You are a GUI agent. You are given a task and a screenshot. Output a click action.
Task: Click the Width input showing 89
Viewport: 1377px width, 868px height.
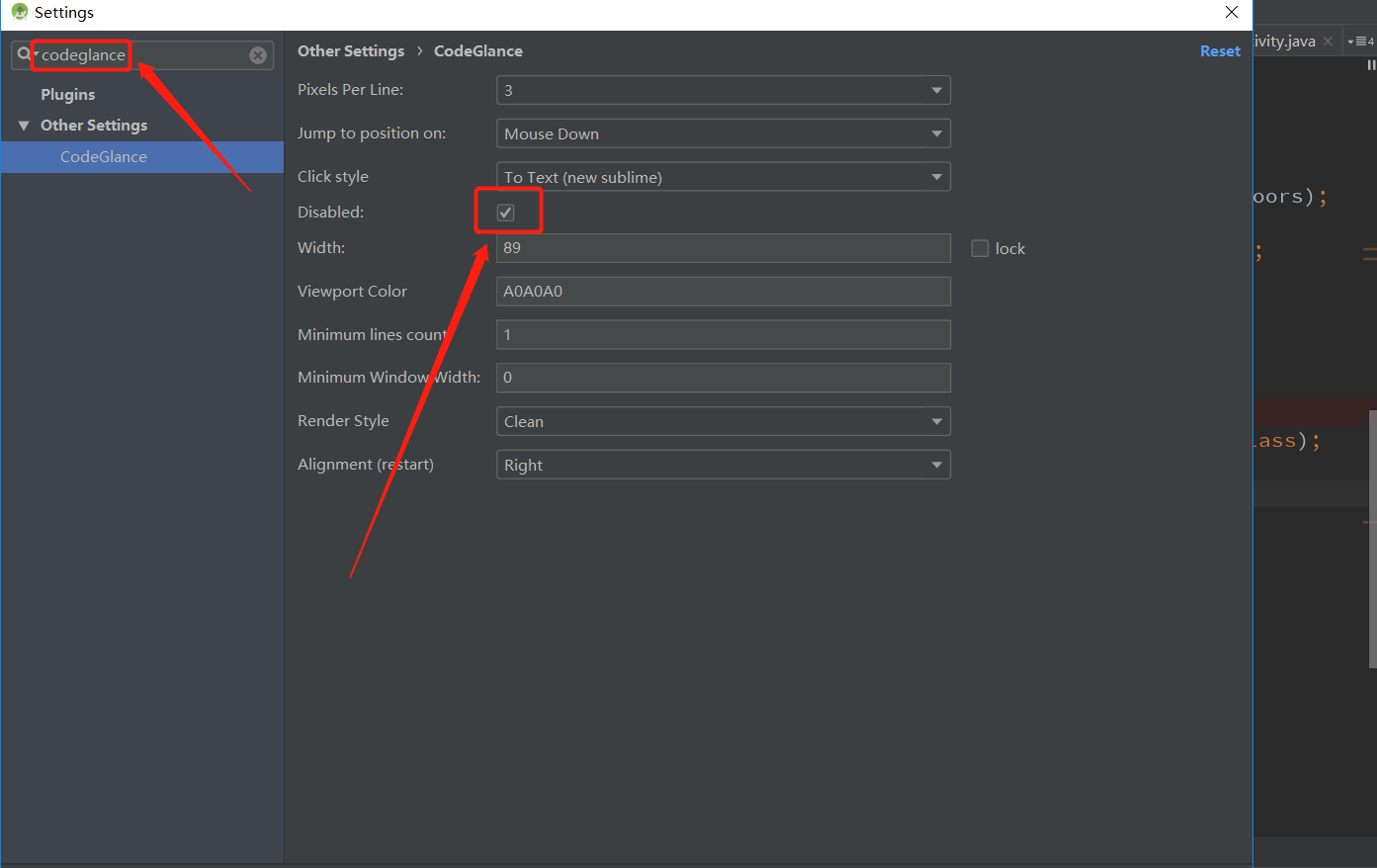point(723,248)
